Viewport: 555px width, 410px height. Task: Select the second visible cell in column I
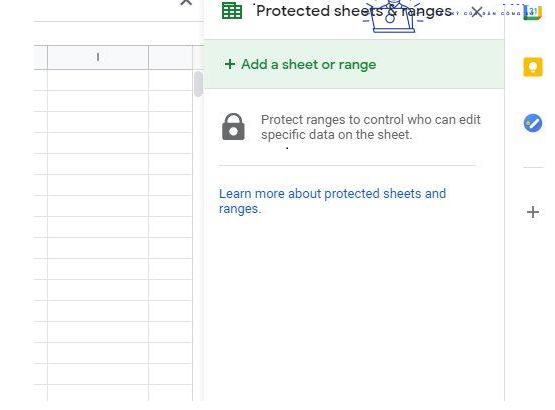coord(98,101)
